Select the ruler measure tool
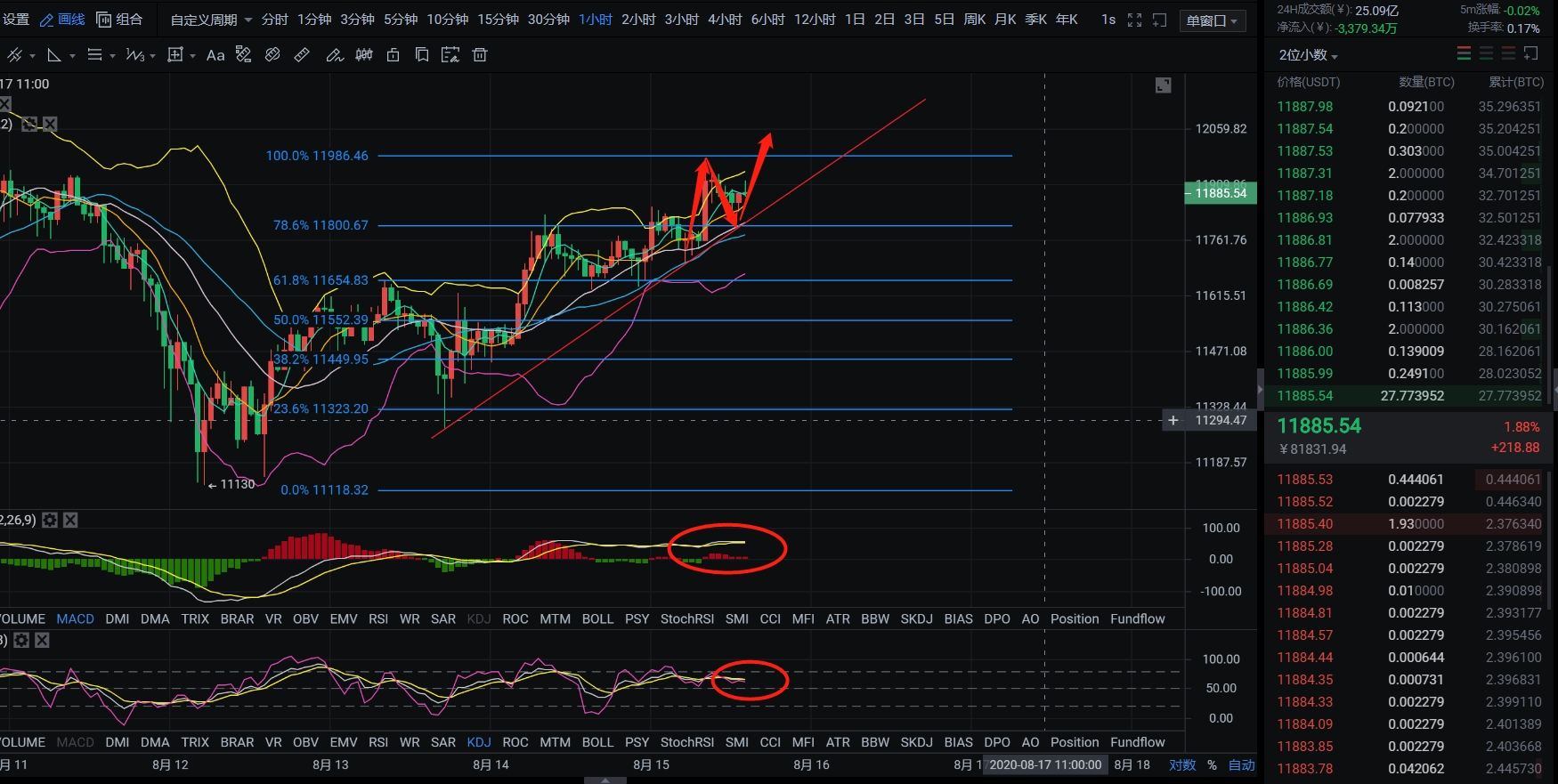Screen dimensions: 1558x784 click(302, 55)
